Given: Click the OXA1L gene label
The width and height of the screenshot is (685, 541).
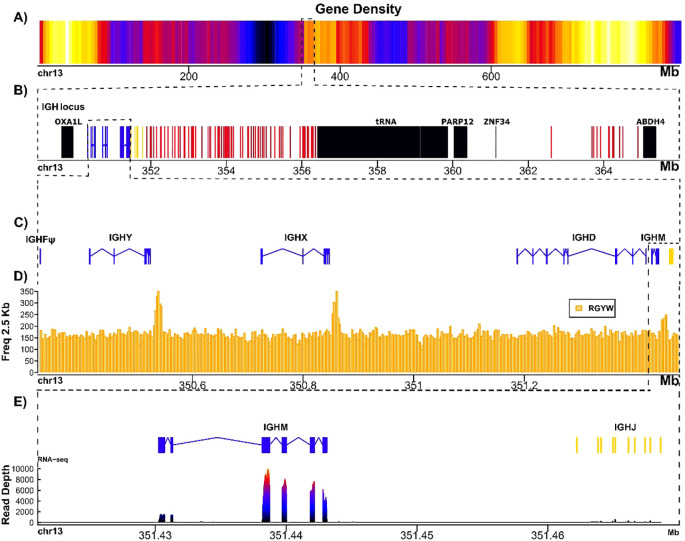Looking at the screenshot, I should 68,121.
